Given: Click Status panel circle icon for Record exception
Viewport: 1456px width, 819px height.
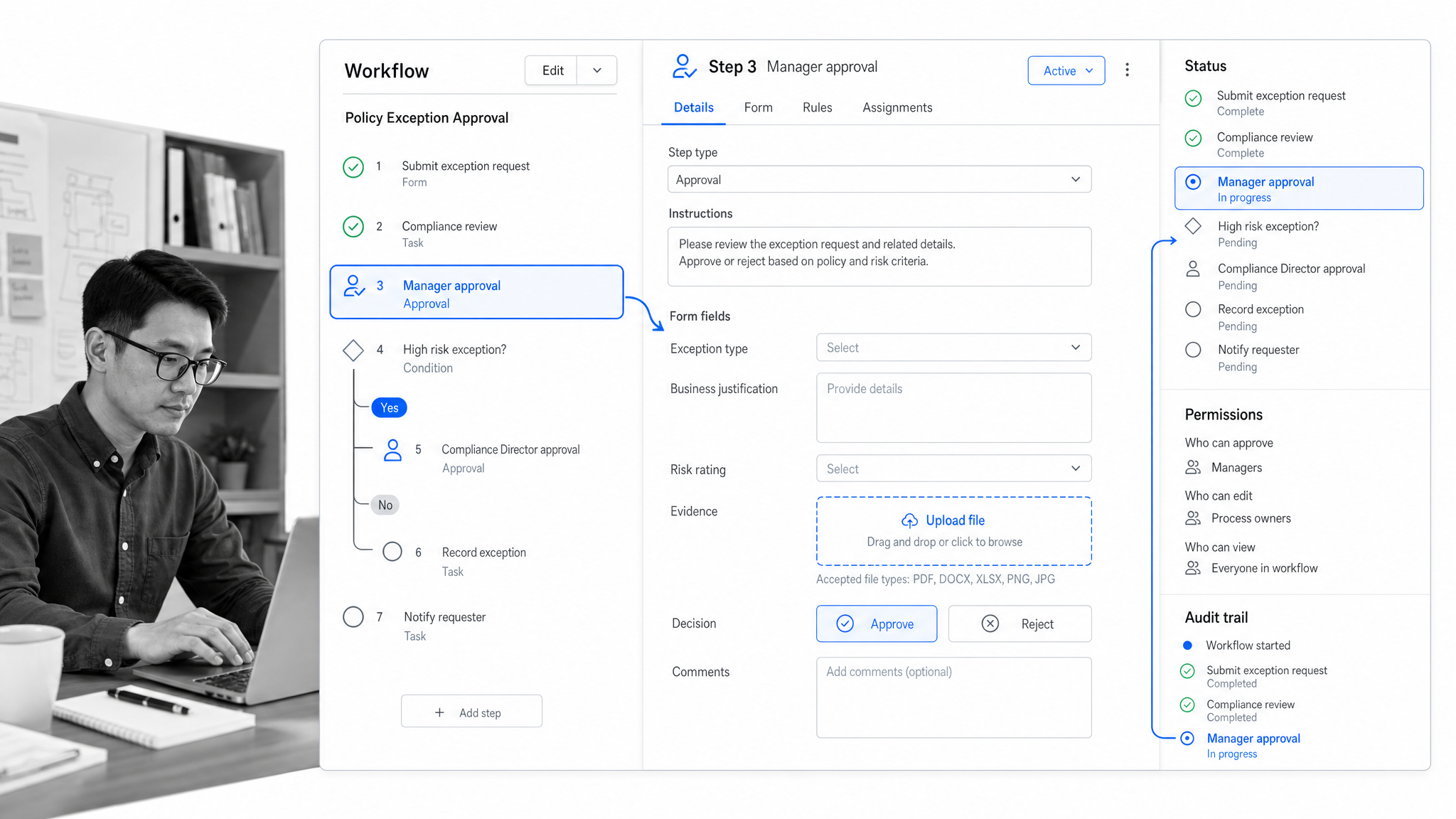Looking at the screenshot, I should (x=1193, y=309).
